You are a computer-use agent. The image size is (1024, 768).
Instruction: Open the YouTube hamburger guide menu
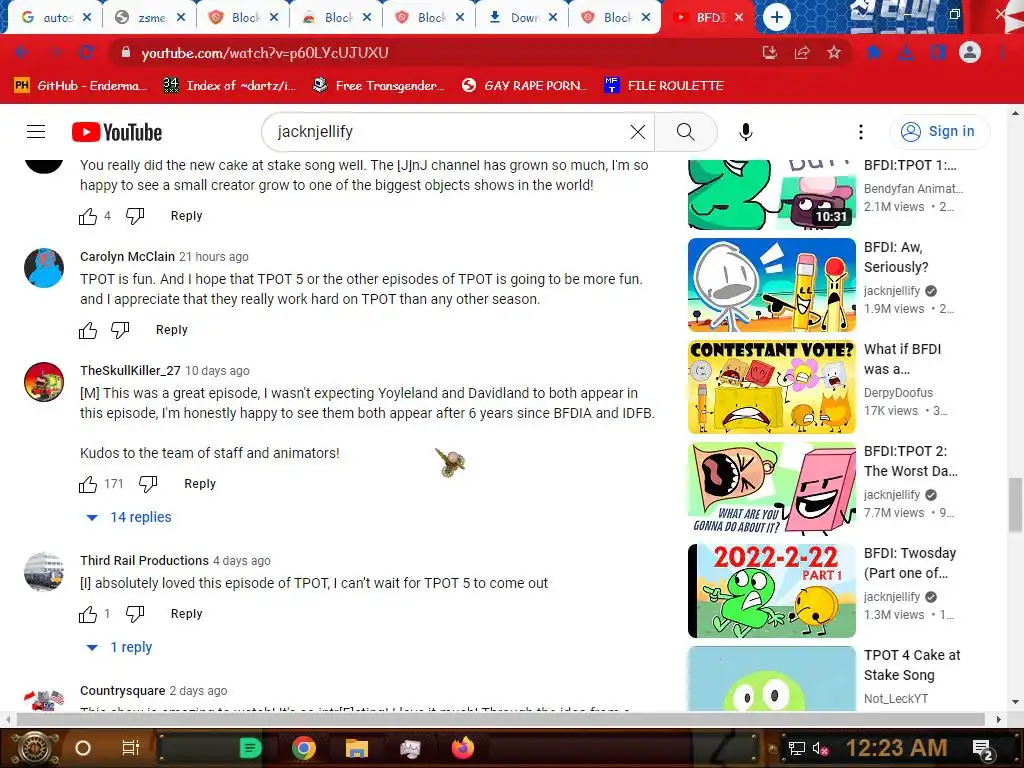pyautogui.click(x=36, y=132)
